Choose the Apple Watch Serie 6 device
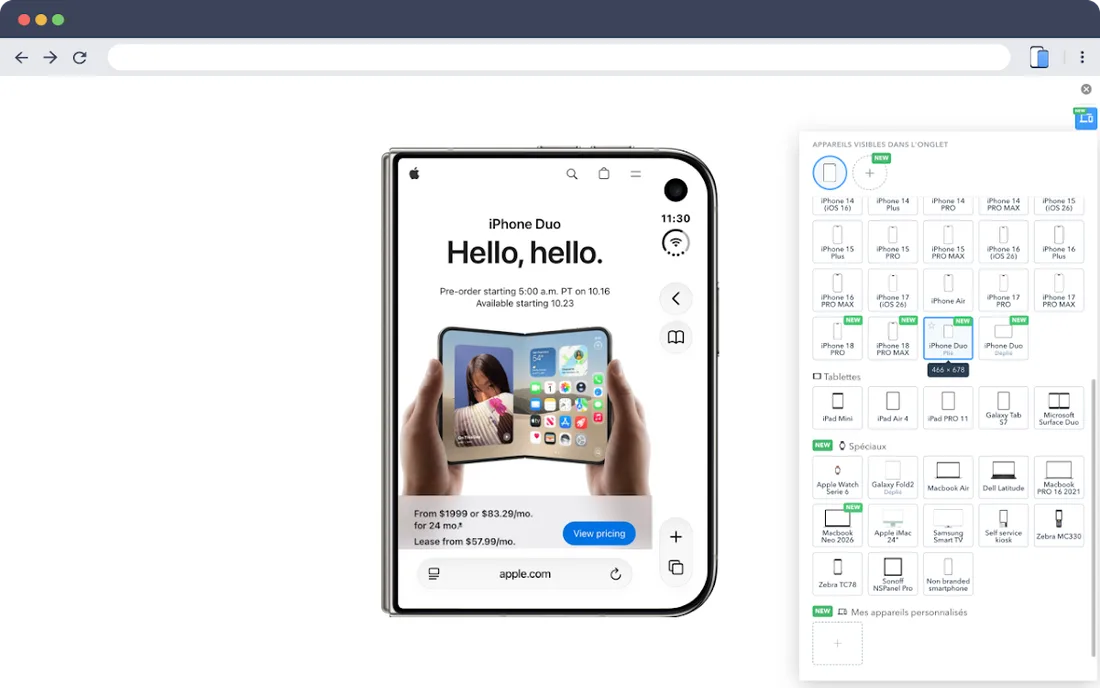1100x688 pixels. point(837,477)
